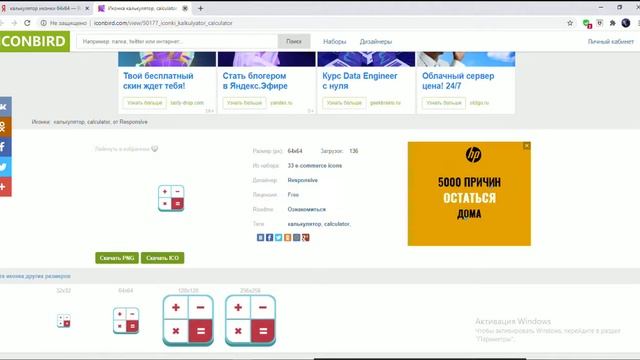Open the 33 e-commerce icons set link

point(315,166)
